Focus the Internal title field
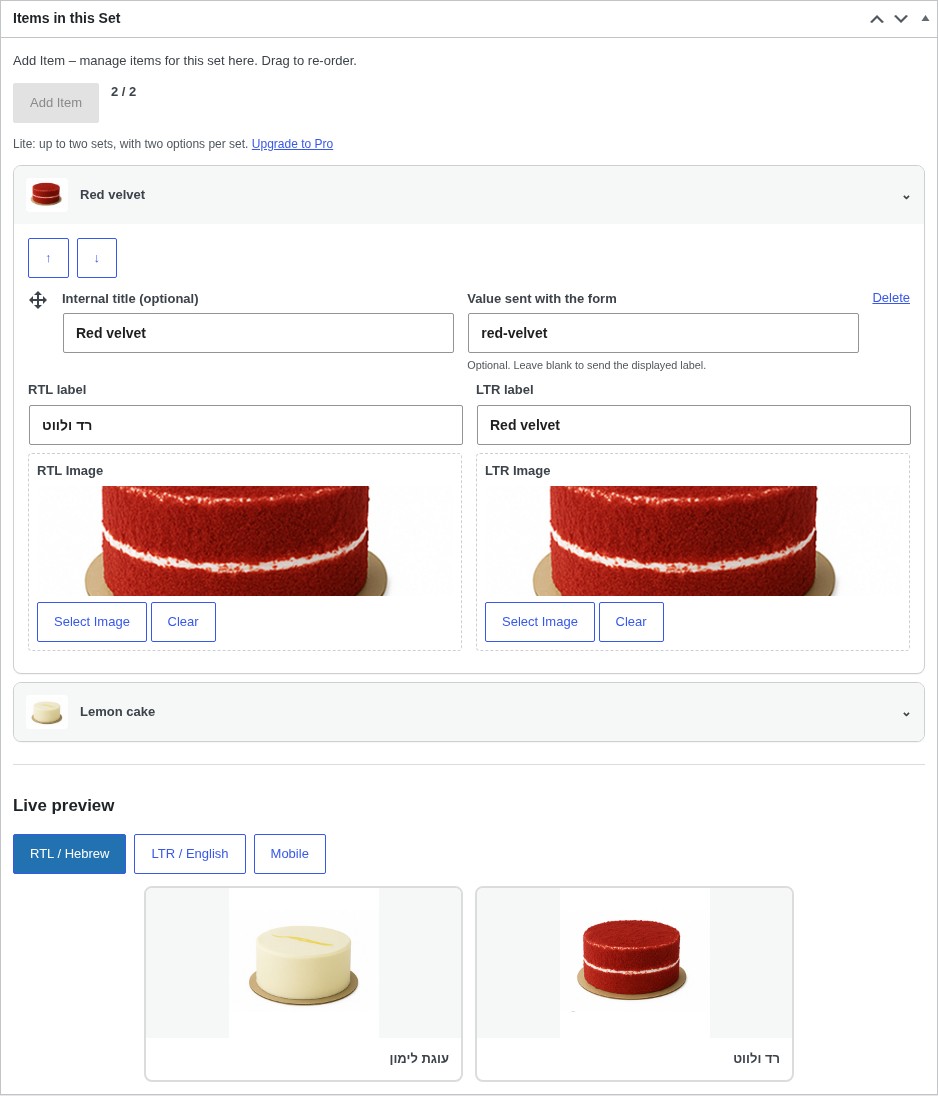The height and width of the screenshot is (1096, 938). (x=259, y=333)
